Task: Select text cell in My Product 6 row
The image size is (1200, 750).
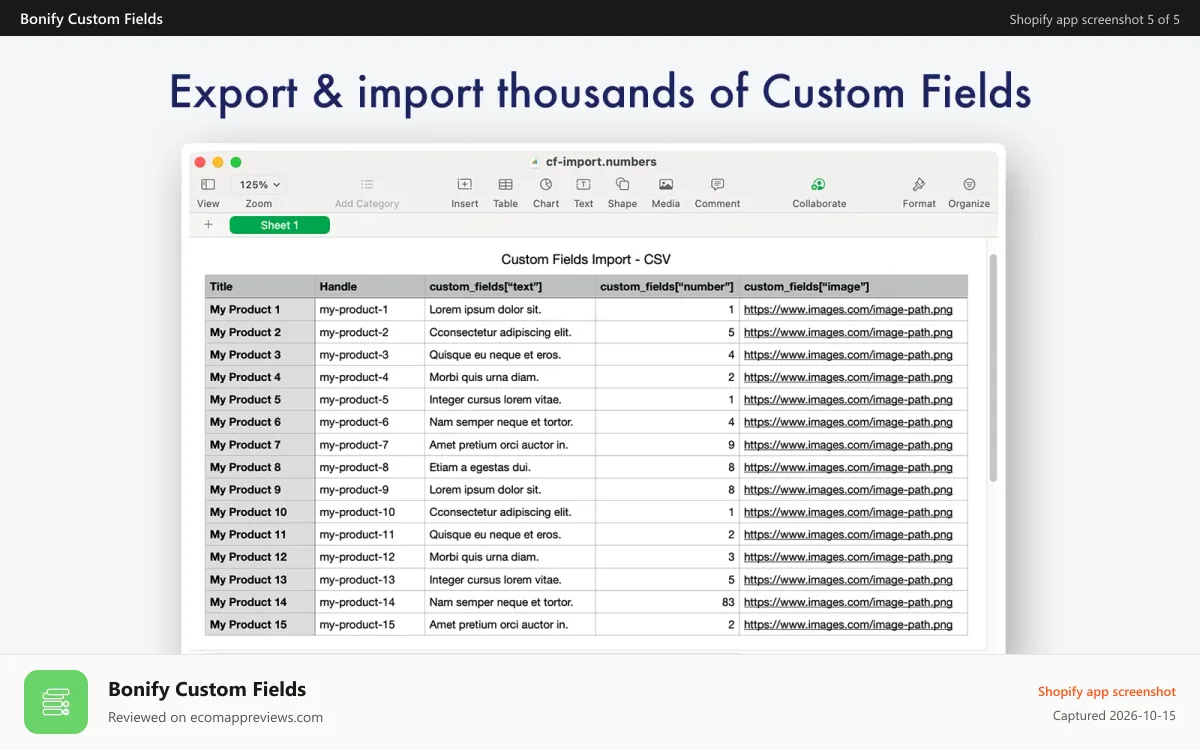Action: coord(510,422)
